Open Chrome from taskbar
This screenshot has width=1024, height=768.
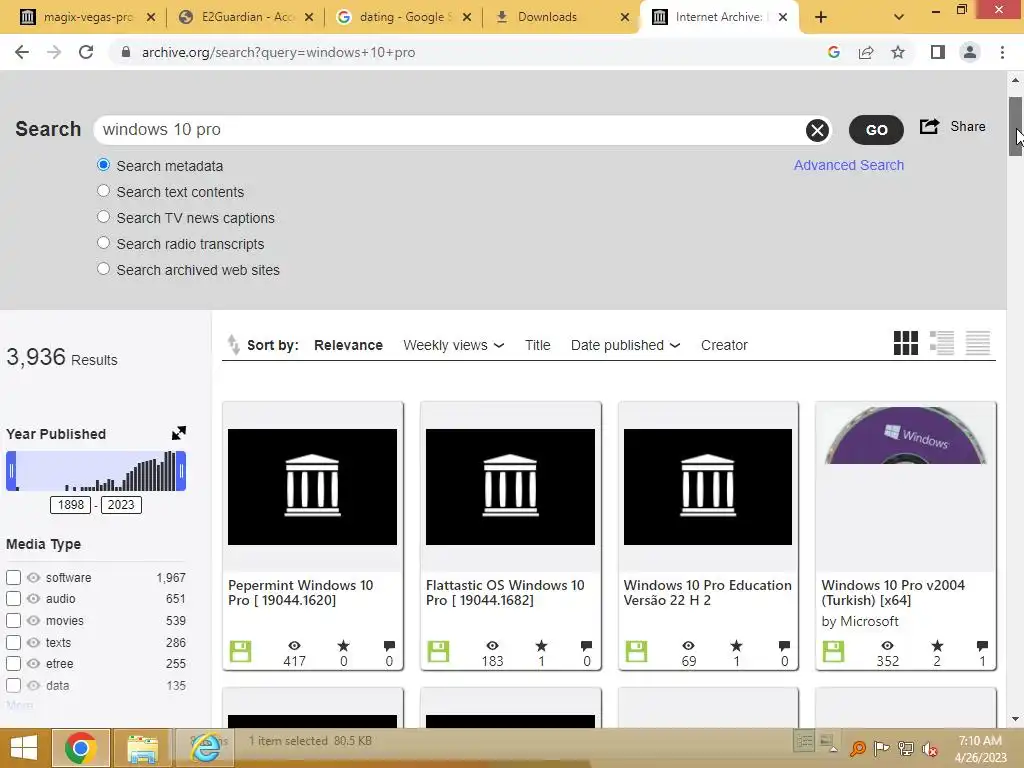pos(80,748)
